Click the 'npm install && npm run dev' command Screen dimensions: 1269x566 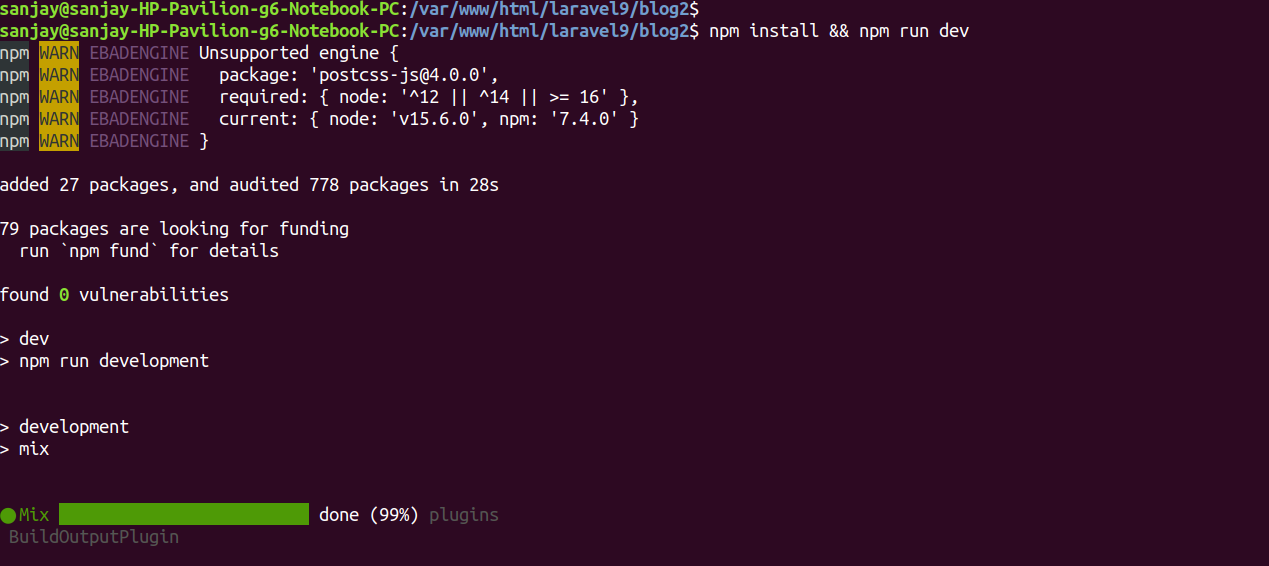pyautogui.click(x=839, y=31)
